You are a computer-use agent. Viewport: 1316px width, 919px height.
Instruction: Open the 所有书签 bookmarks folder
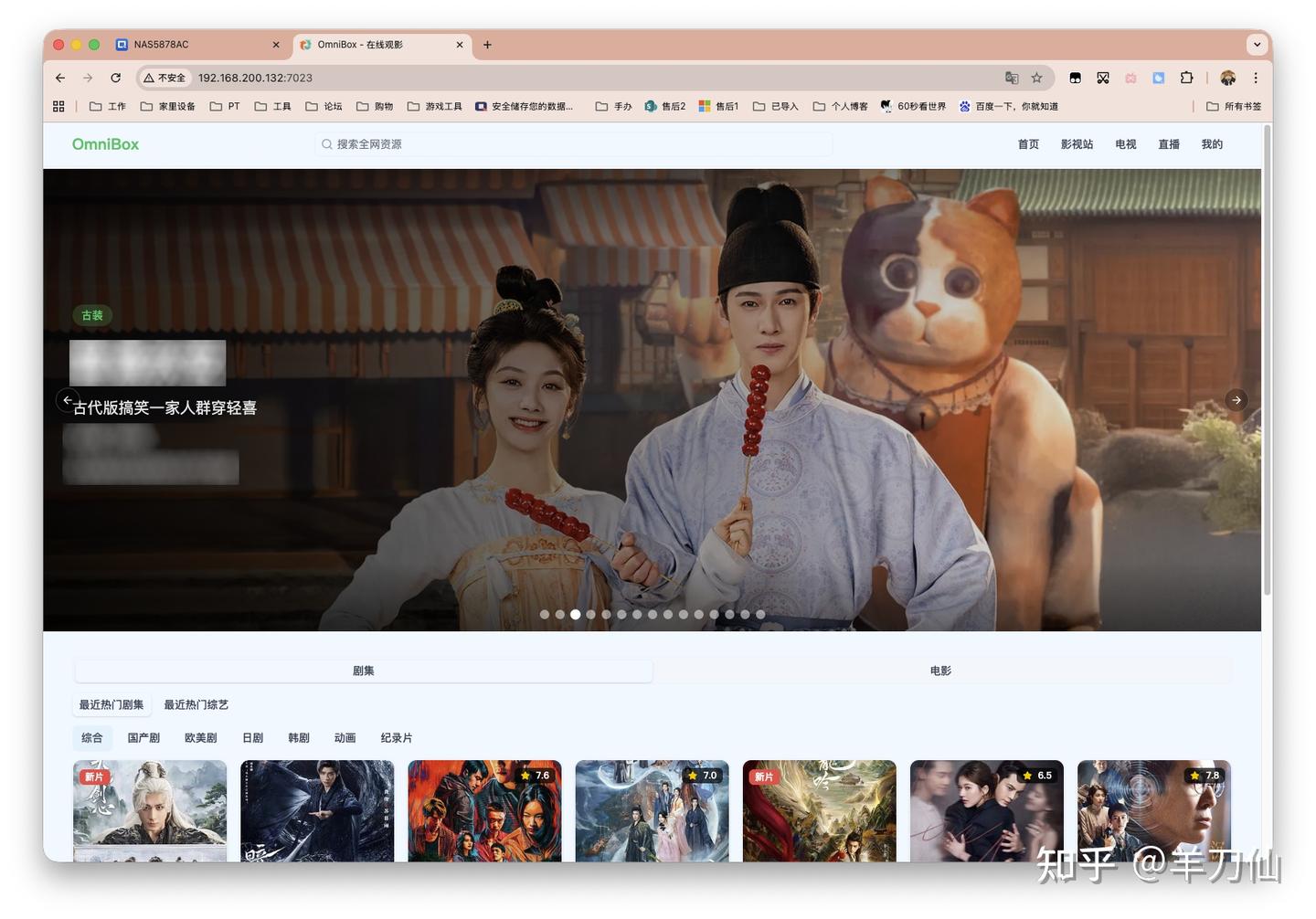click(1234, 107)
